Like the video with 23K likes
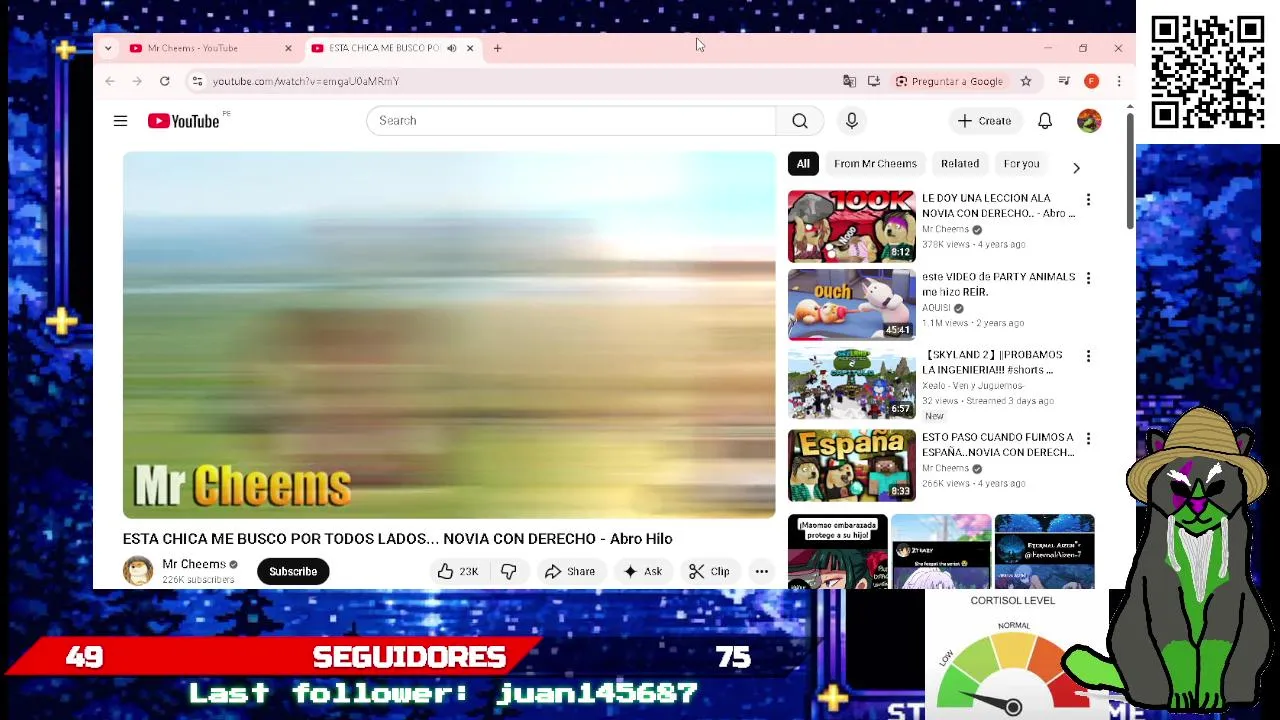Screen dimensions: 1280x720 click(458, 571)
